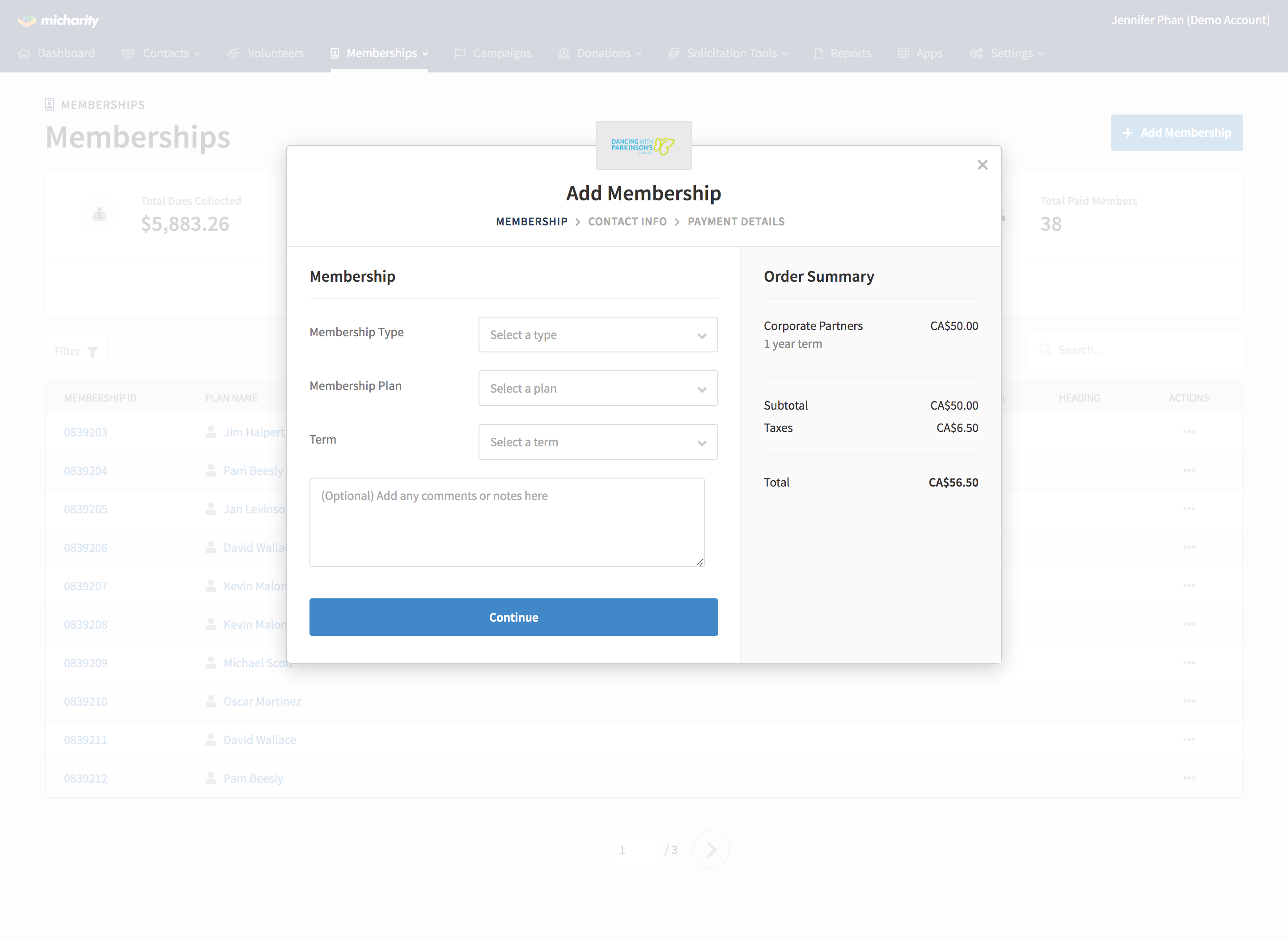
Task: Click the Filter funnel icon
Action: click(x=93, y=351)
